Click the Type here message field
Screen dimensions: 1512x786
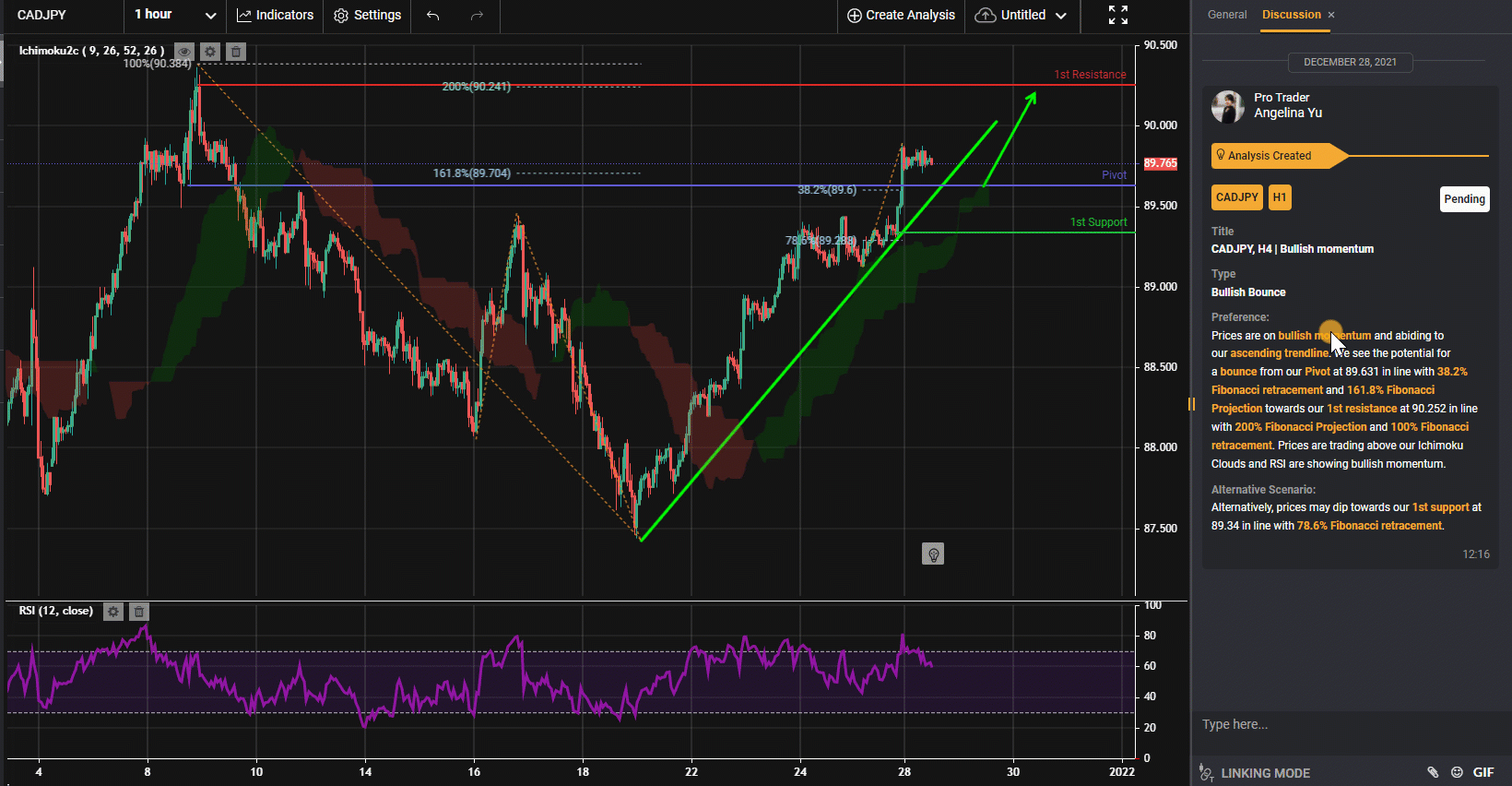(x=1351, y=724)
